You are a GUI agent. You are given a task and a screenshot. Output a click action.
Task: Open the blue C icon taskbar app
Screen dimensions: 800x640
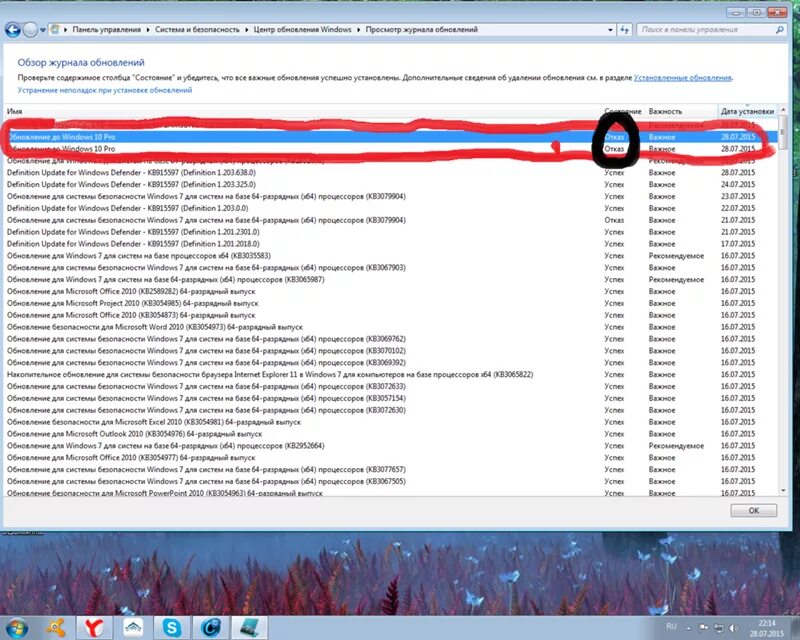tap(210, 627)
